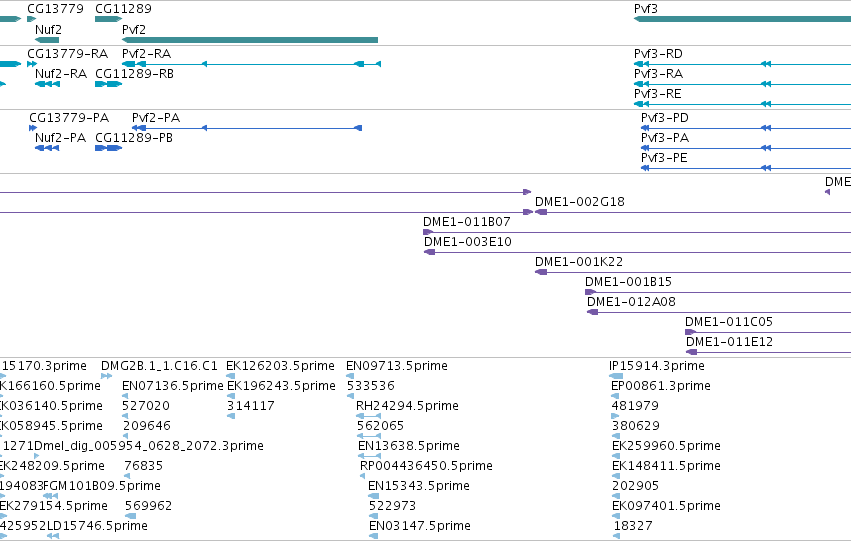This screenshot has width=851, height=541.
Task: Select the Nuf2 gene glyph
Action: coord(47,40)
